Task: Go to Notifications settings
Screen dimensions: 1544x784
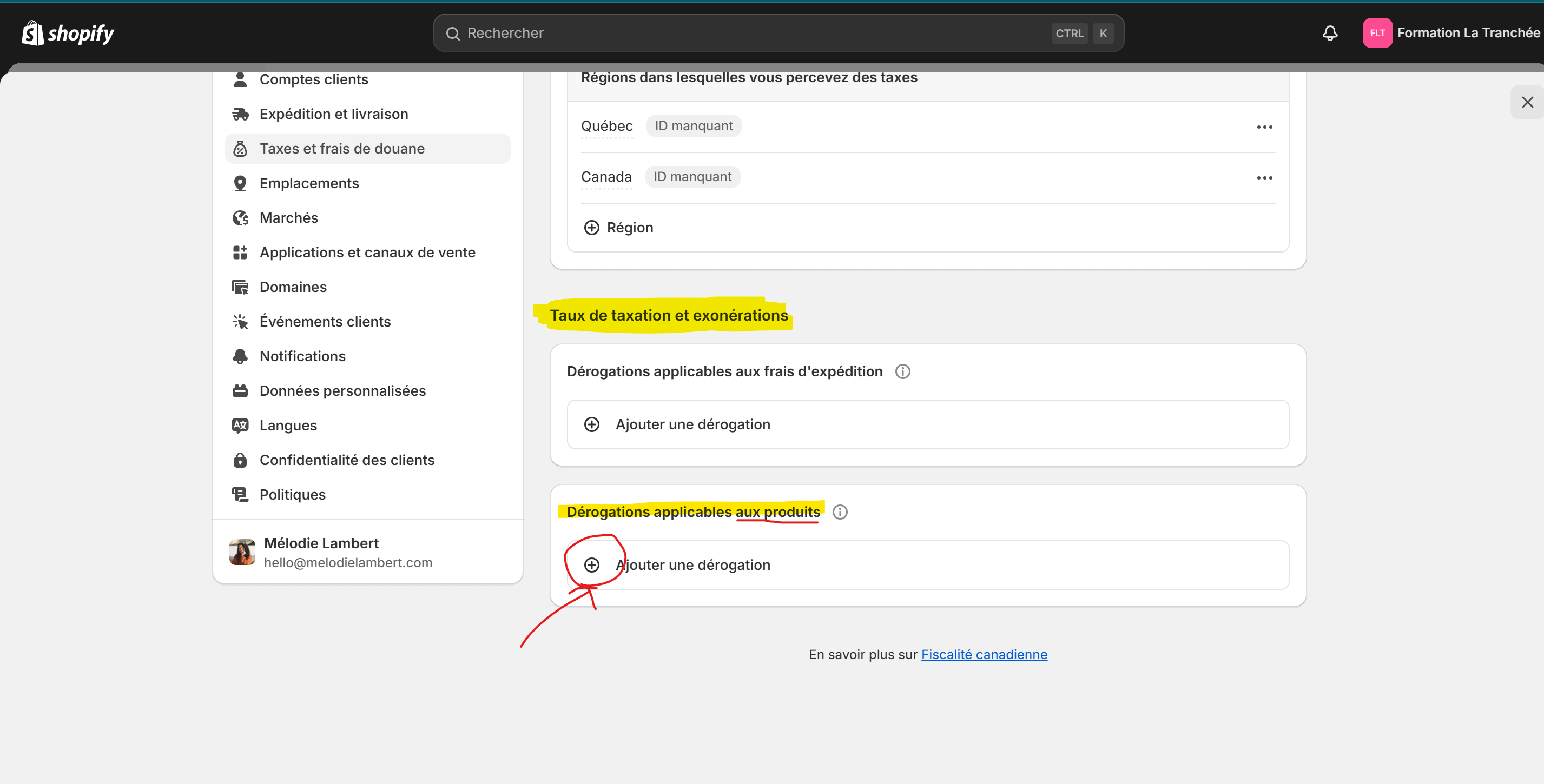Action: coord(302,356)
